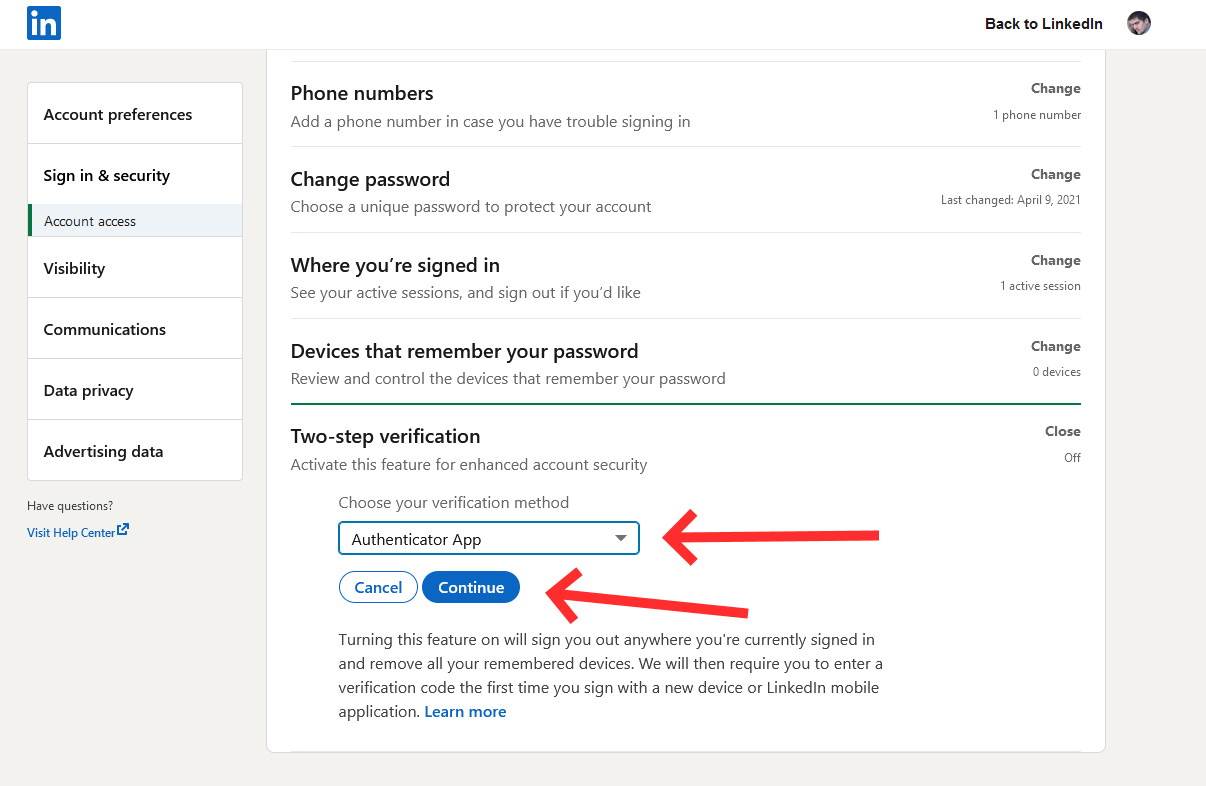The image size is (1206, 786).
Task: Open the Visibility settings section
Action: pyautogui.click(x=74, y=268)
